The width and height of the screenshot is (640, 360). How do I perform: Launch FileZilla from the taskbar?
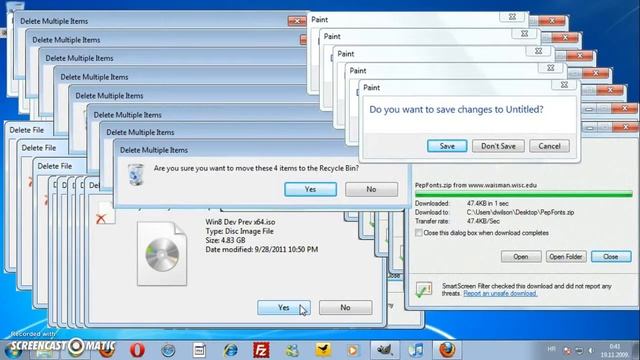tap(261, 350)
